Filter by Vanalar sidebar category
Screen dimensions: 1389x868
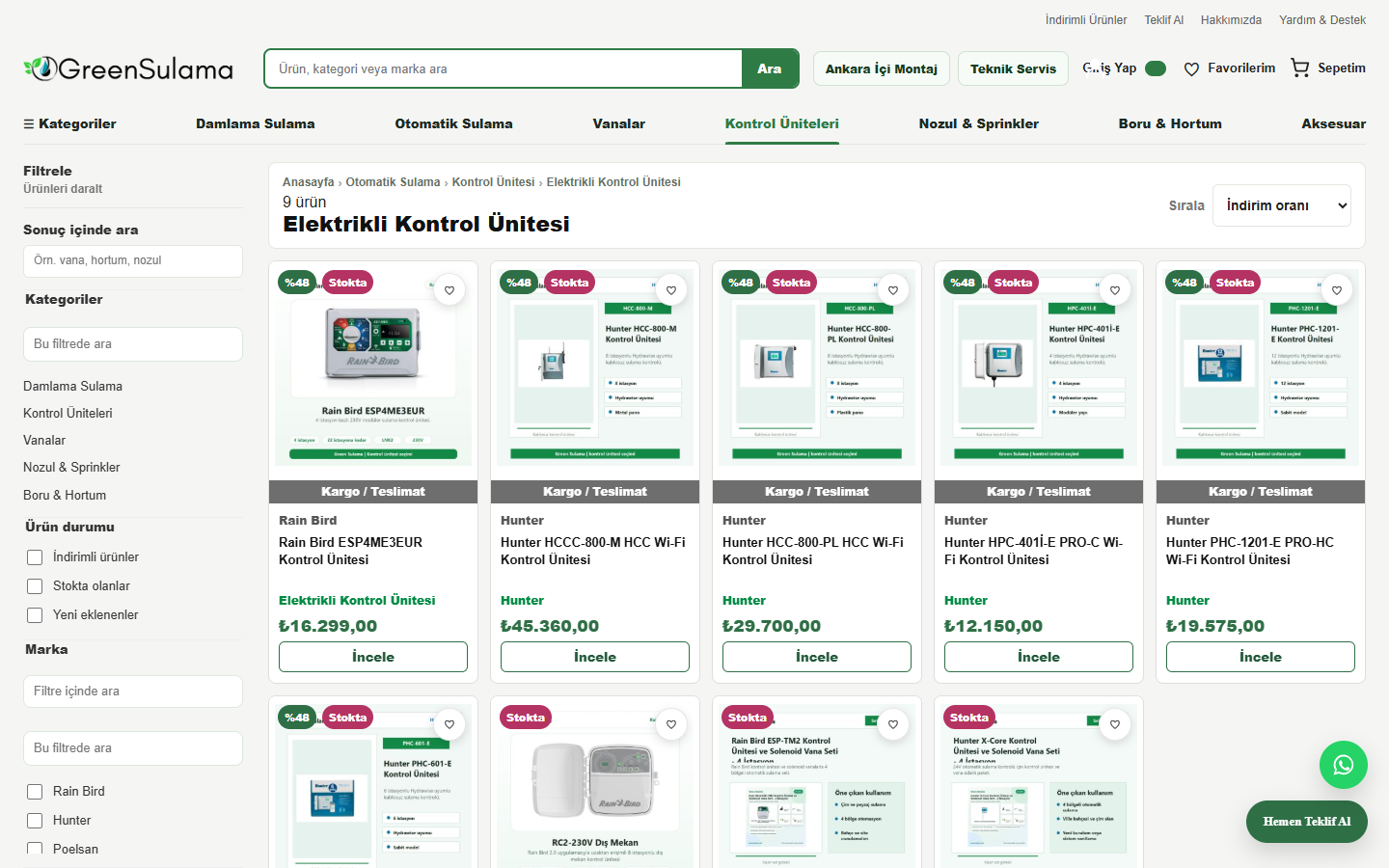pyautogui.click(x=44, y=440)
